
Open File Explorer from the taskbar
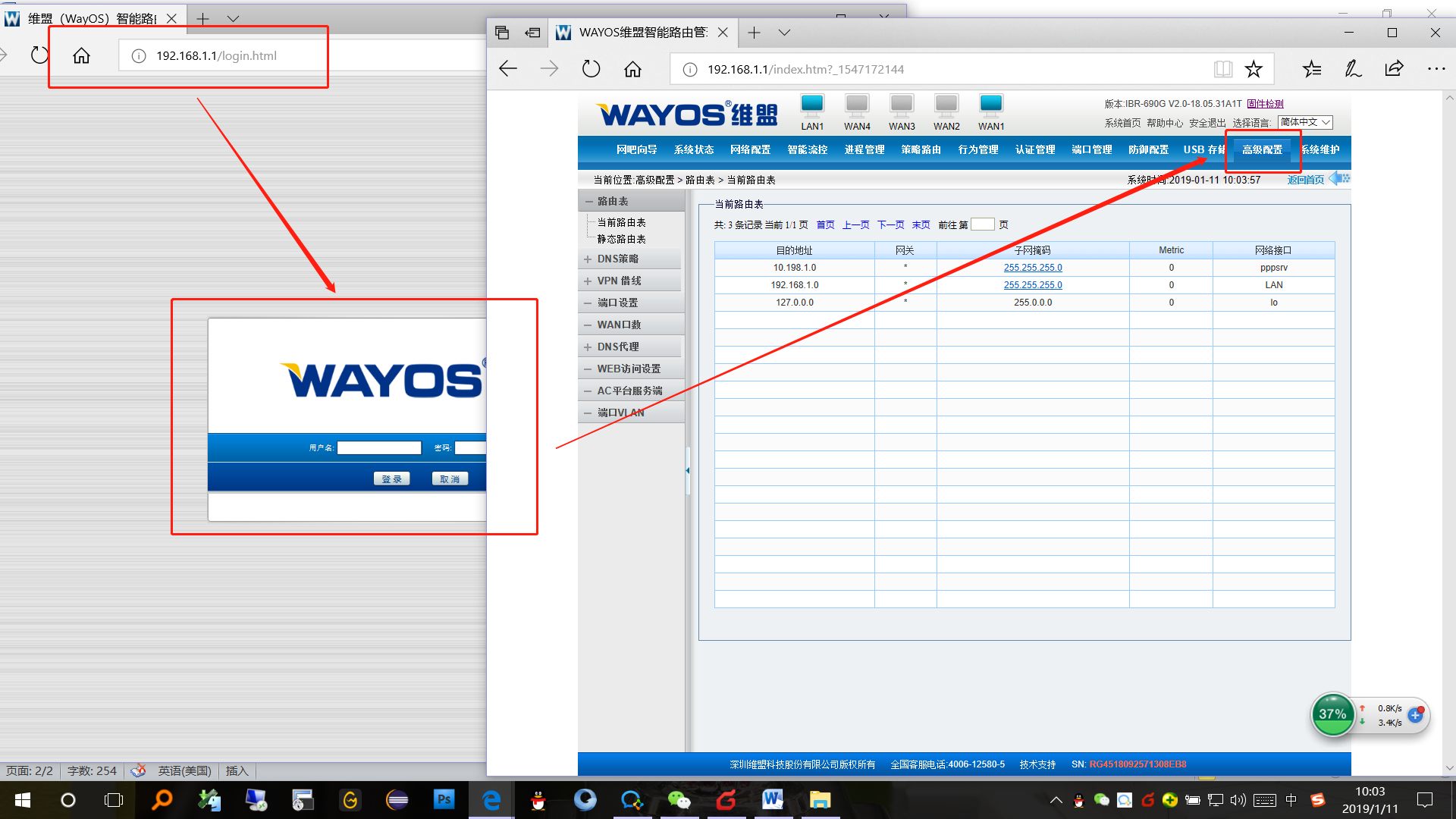coord(820,799)
